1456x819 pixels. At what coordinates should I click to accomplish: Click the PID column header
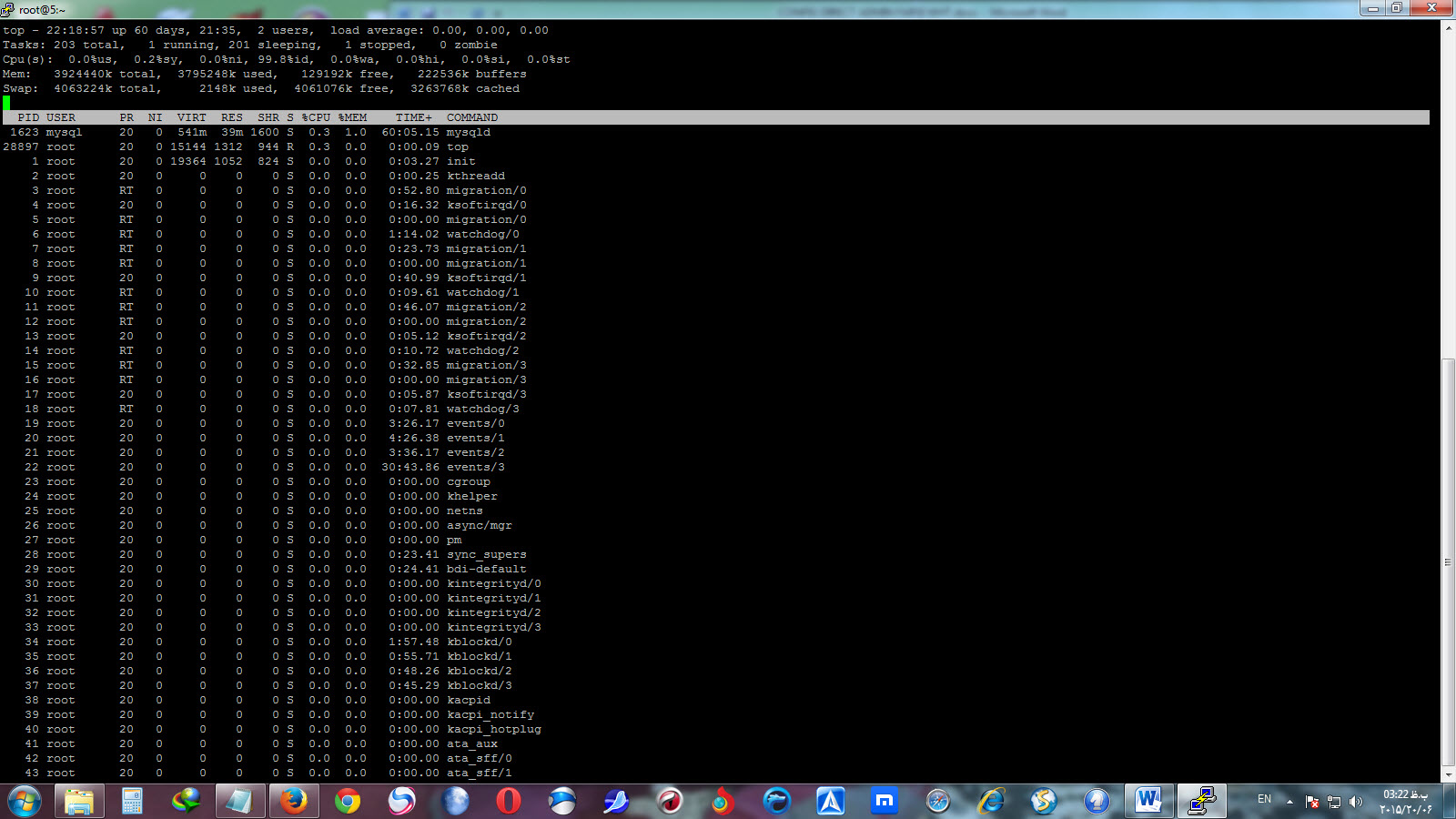(28, 117)
